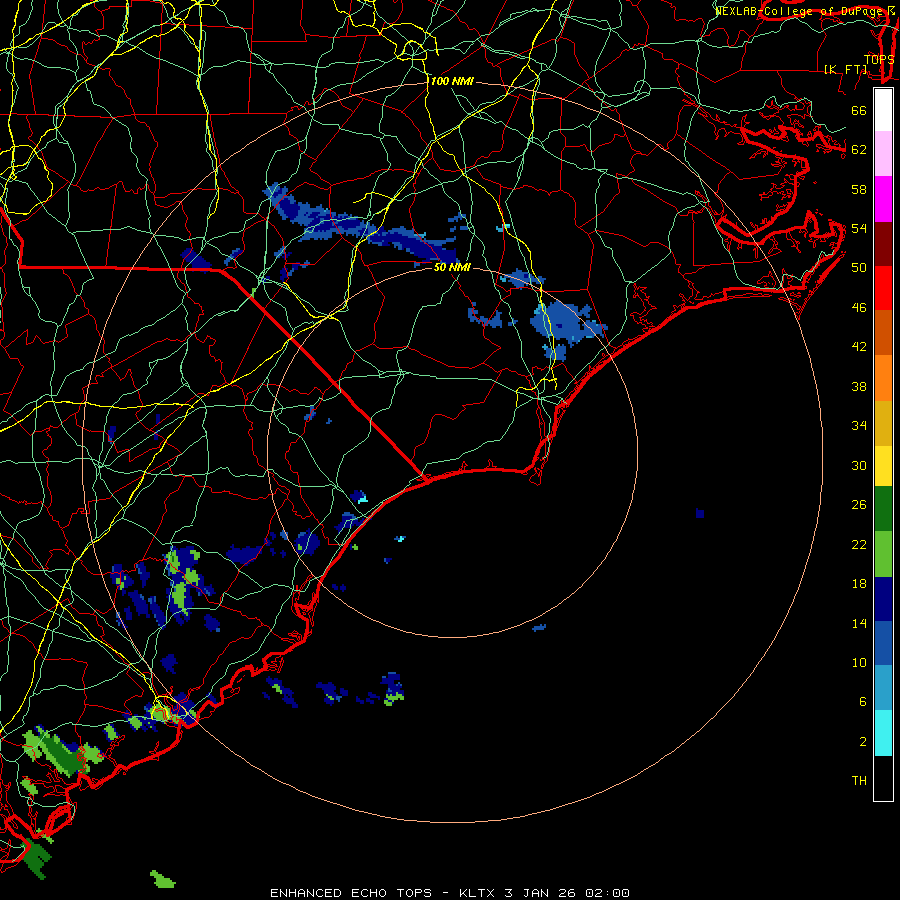Click the light green legend swatch
900x900 pixels.
click(x=883, y=554)
